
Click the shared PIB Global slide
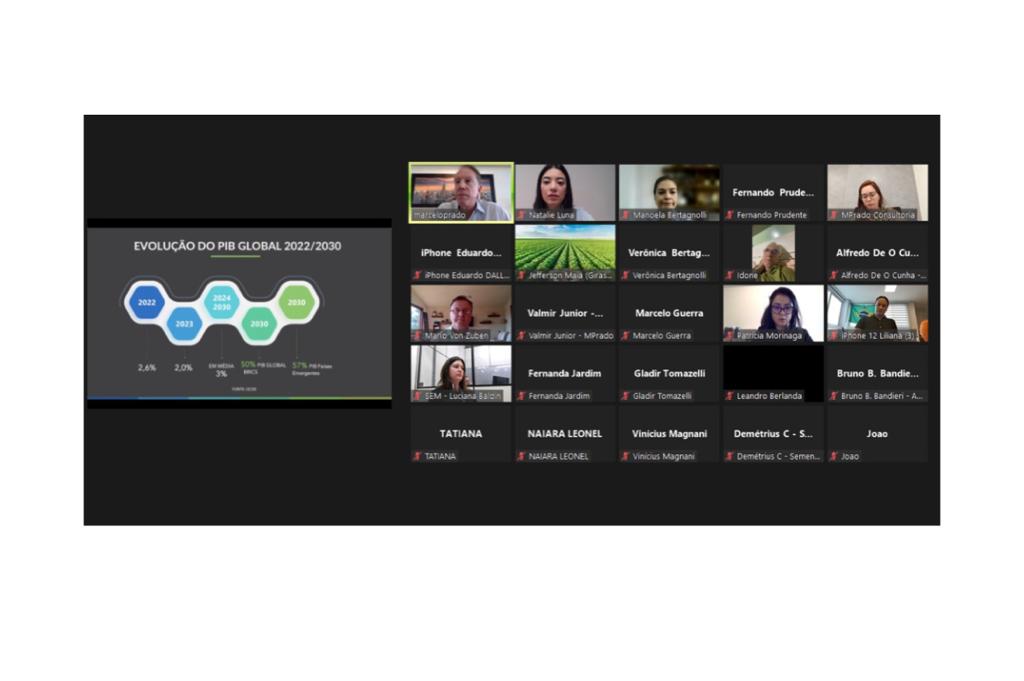pyautogui.click(x=239, y=313)
